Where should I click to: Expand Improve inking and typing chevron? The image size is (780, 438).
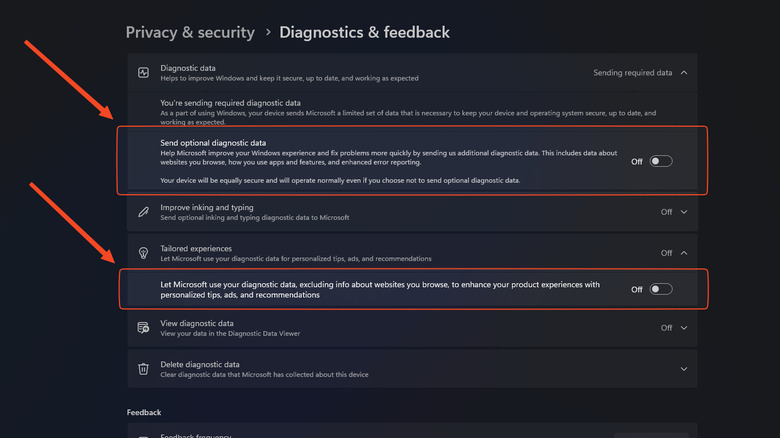(x=684, y=212)
